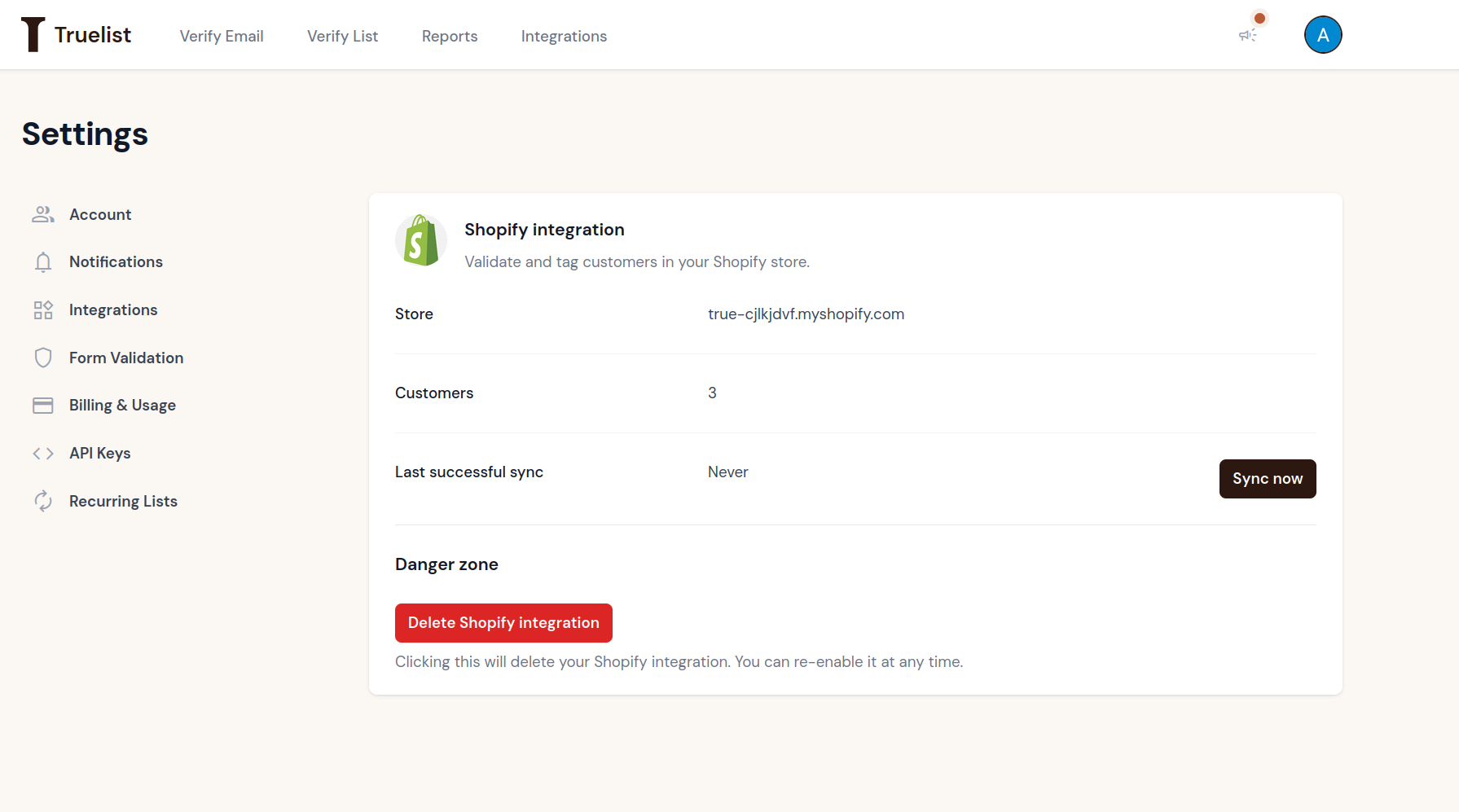Click the Danger zone heading

tap(446, 564)
